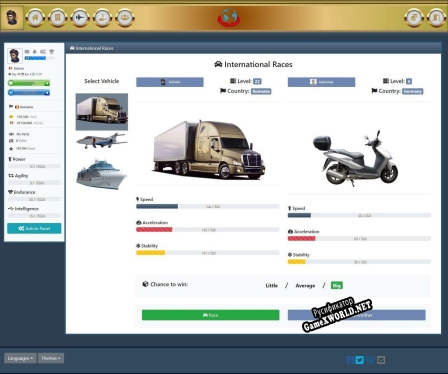The image size is (448, 374).
Task: Select the jet plane vehicle thumbnail
Action: pos(102,140)
